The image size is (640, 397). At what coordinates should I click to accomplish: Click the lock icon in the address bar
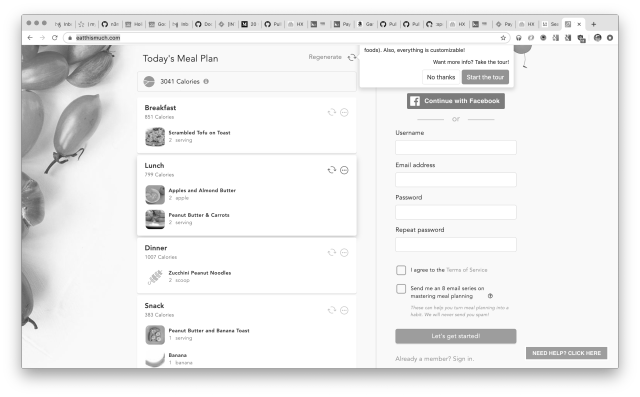pos(70,38)
